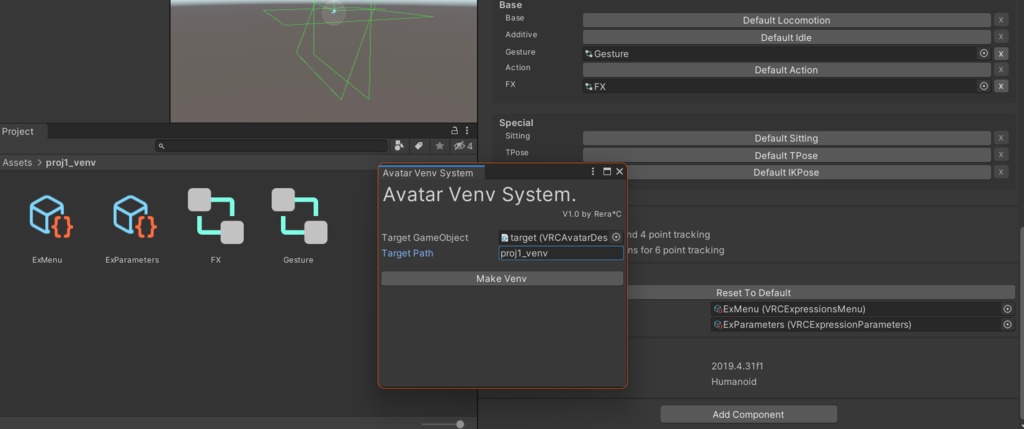Click Default Locomotion Base layer button

point(786,20)
